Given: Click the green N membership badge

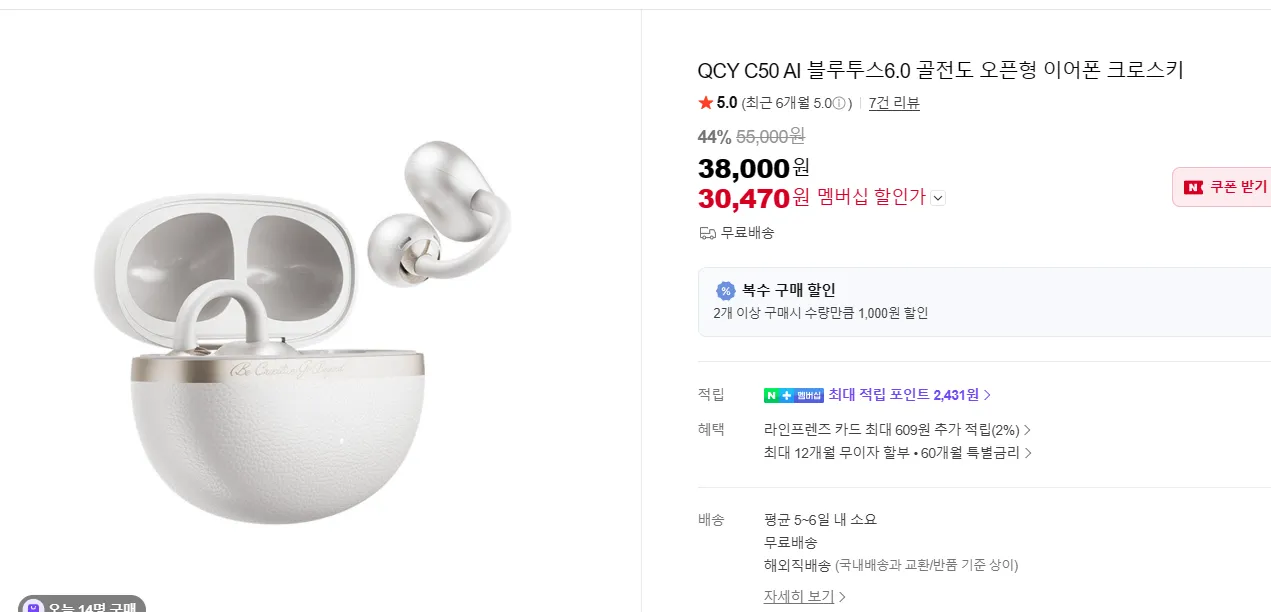Looking at the screenshot, I should click(x=793, y=395).
